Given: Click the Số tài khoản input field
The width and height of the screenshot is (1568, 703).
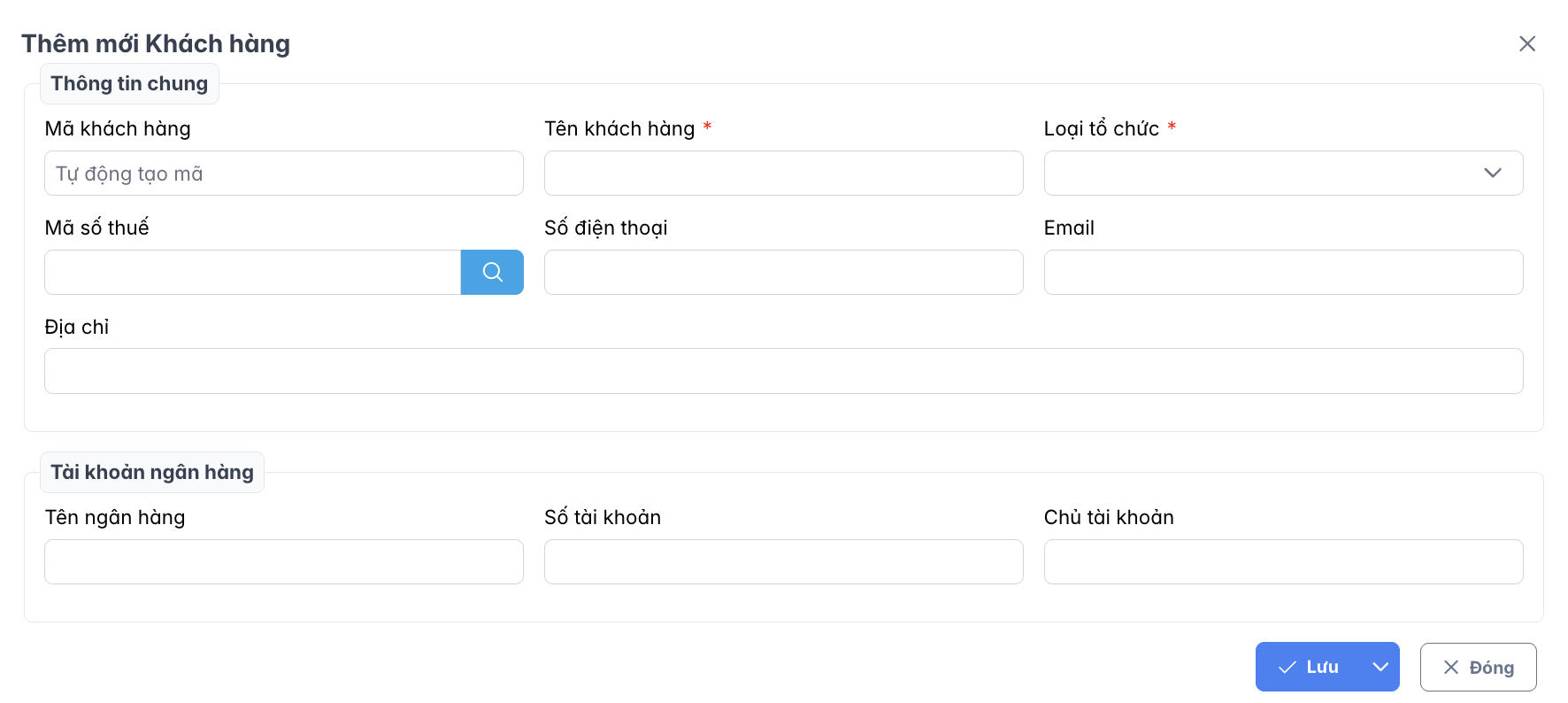Looking at the screenshot, I should [x=783, y=561].
